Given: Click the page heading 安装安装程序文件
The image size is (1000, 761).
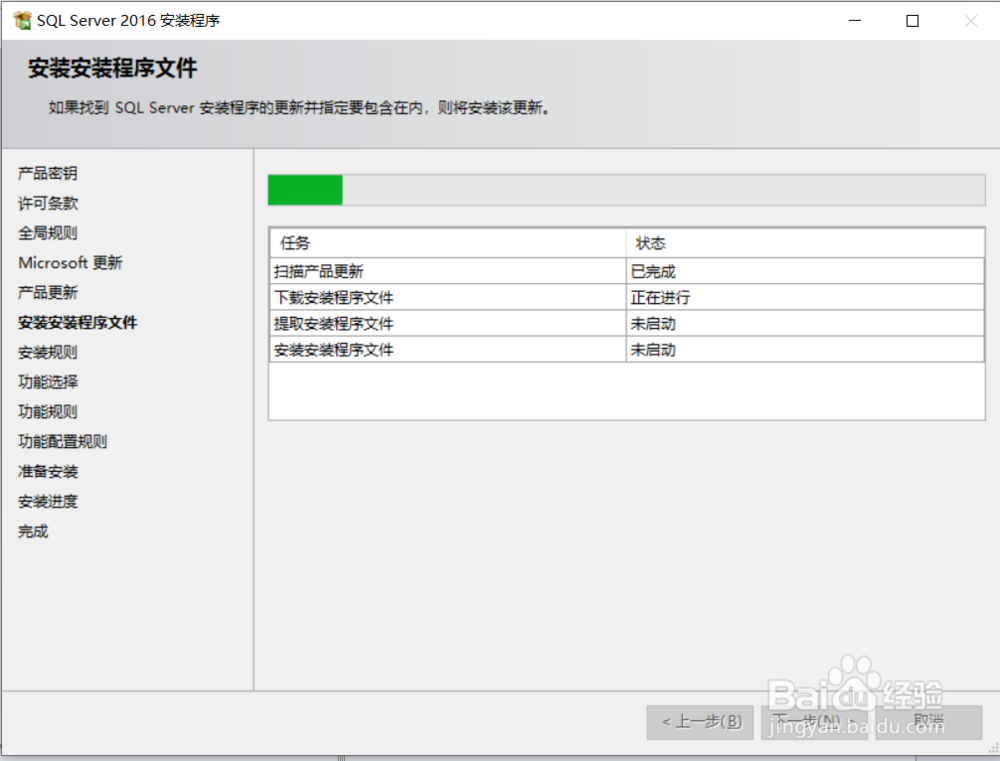Looking at the screenshot, I should 112,68.
